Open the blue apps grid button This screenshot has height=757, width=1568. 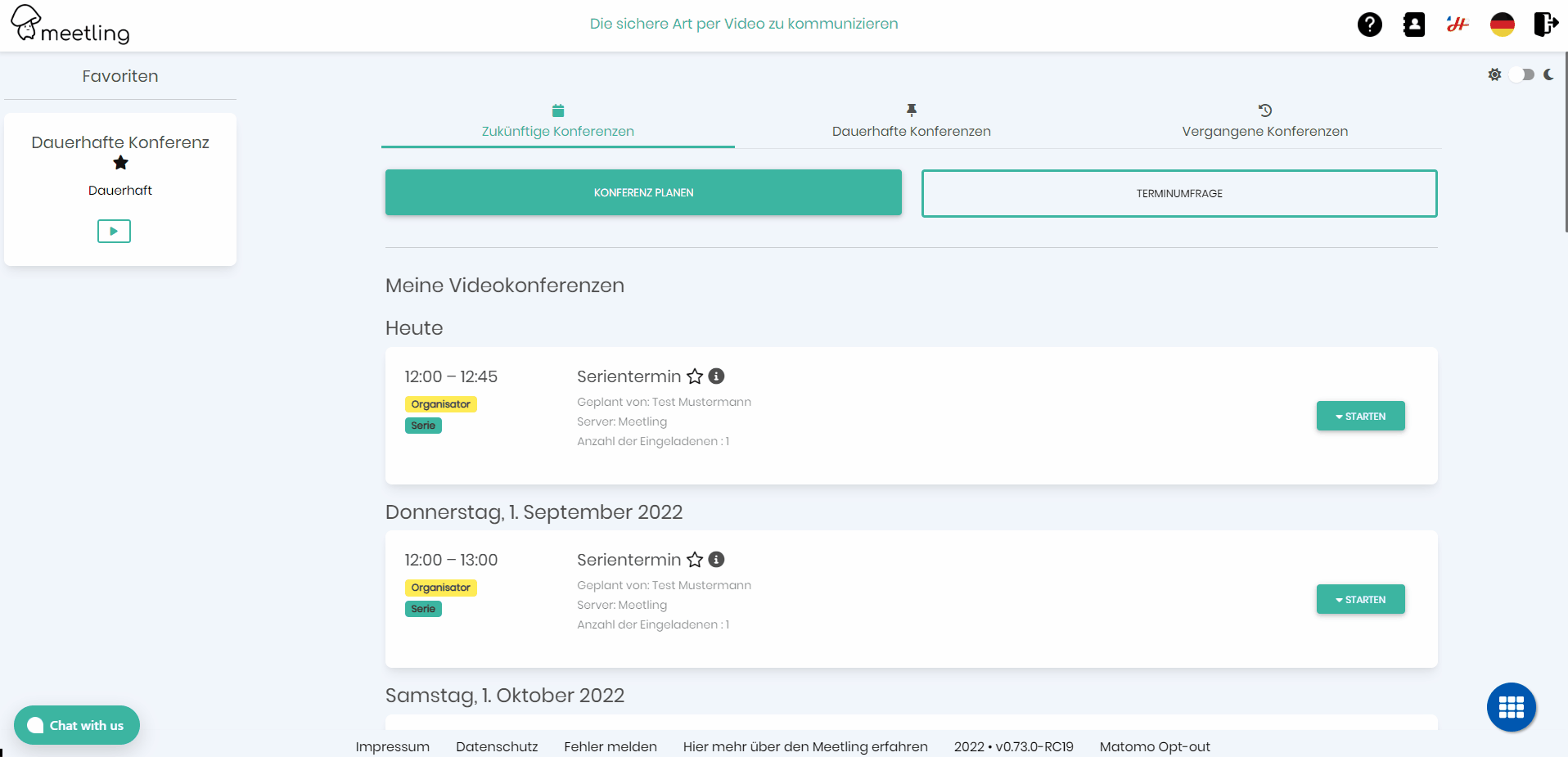click(1511, 707)
